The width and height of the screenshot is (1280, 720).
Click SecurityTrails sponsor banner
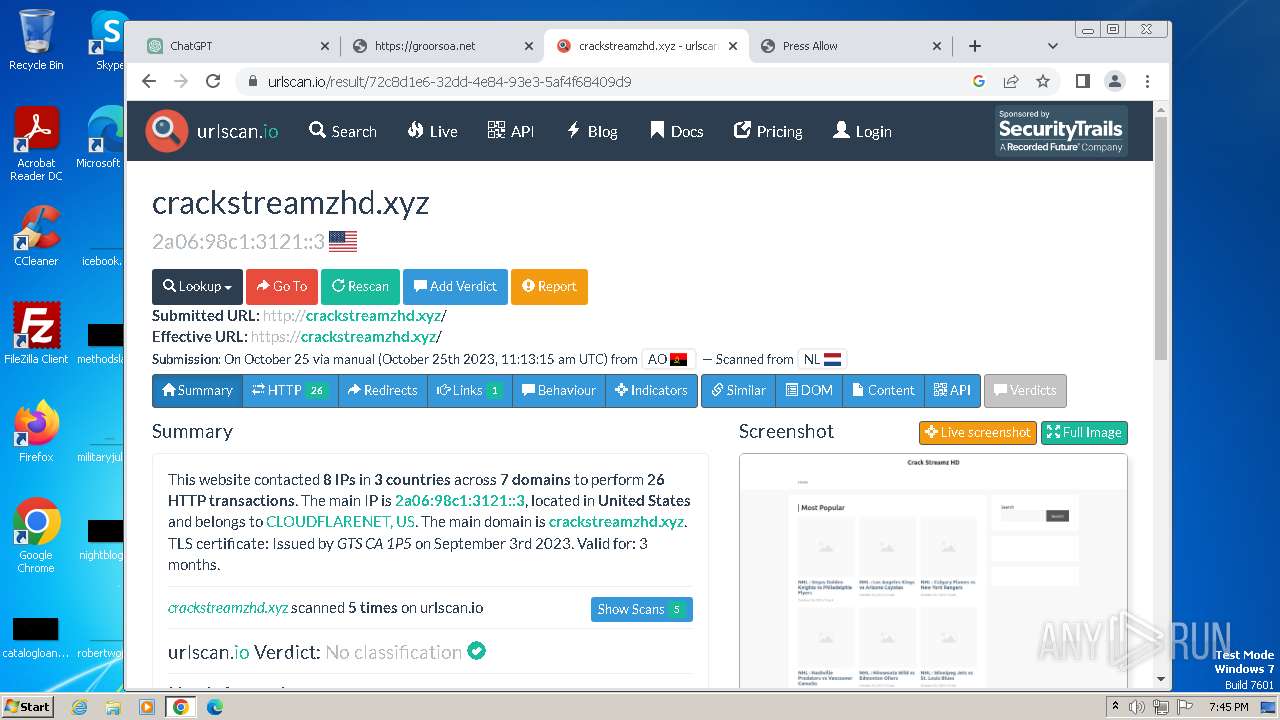coord(1060,131)
